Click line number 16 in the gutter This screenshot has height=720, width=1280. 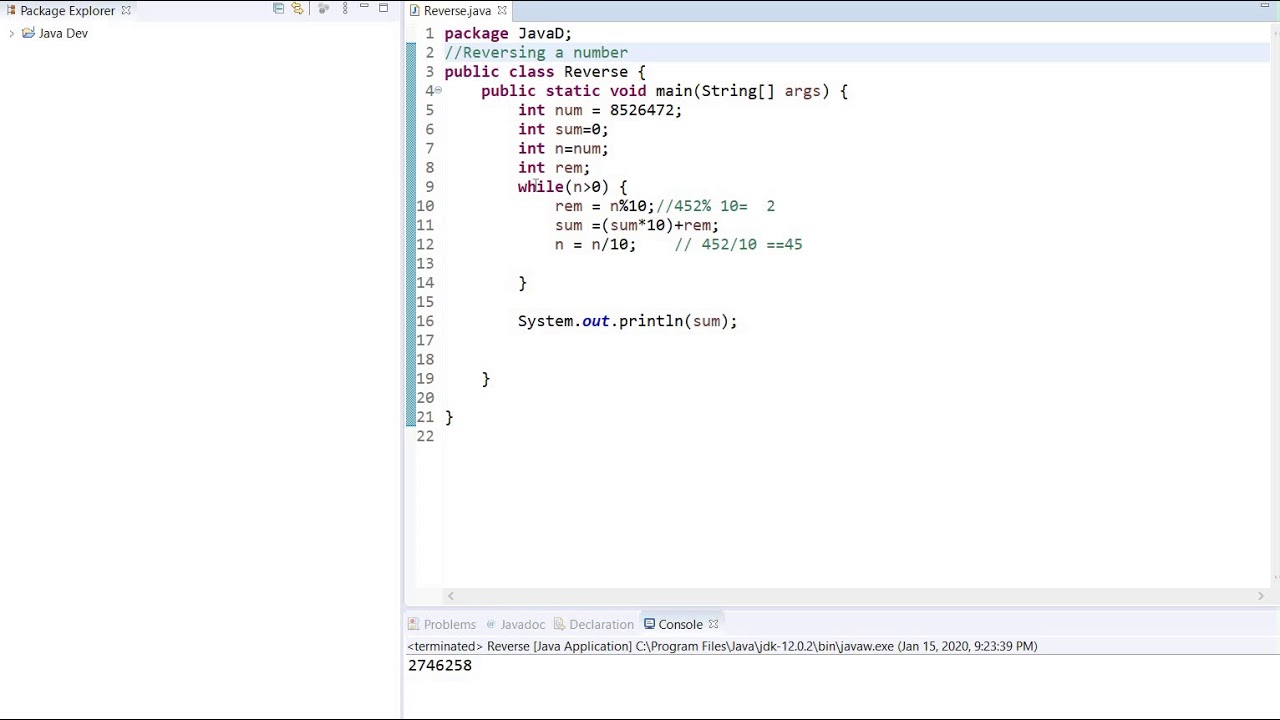click(x=425, y=321)
